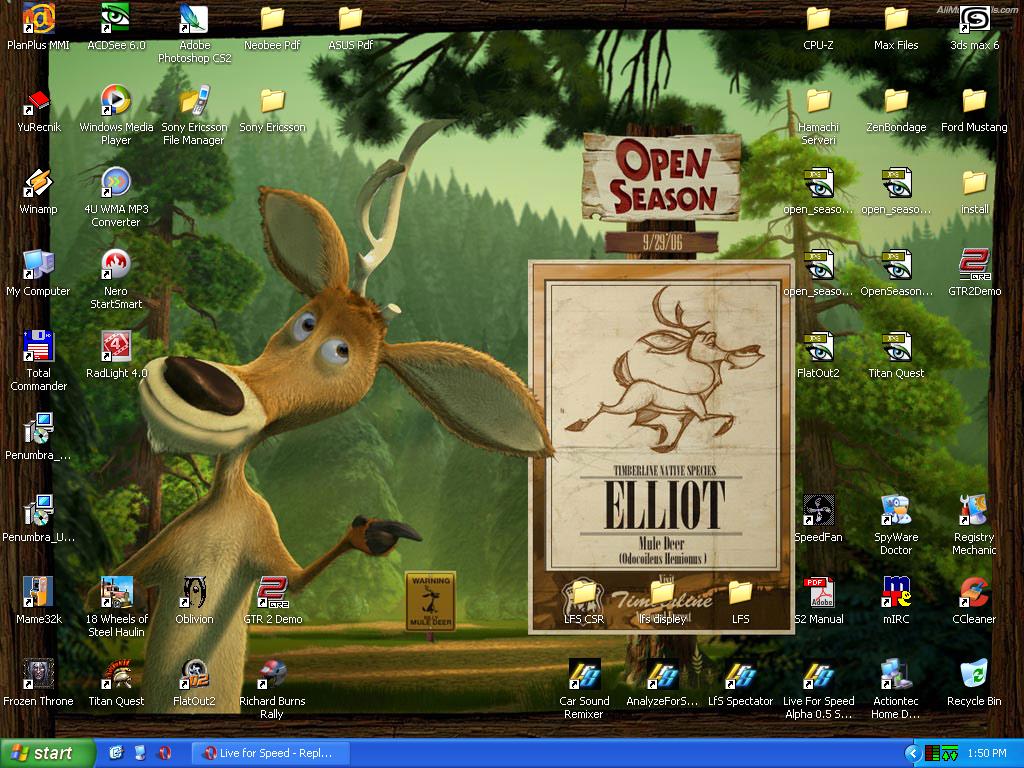Select the Adobe Photoshop CS2 shortcut
This screenshot has height=768, width=1024.
tap(194, 19)
